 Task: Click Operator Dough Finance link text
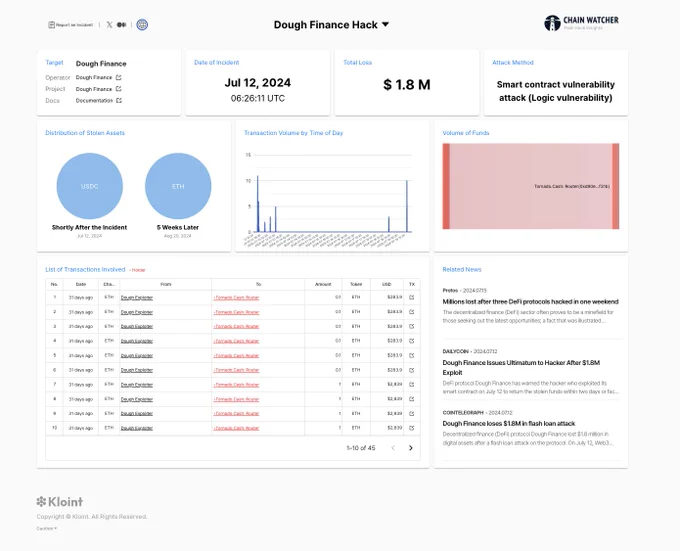pyautogui.click(x=94, y=77)
